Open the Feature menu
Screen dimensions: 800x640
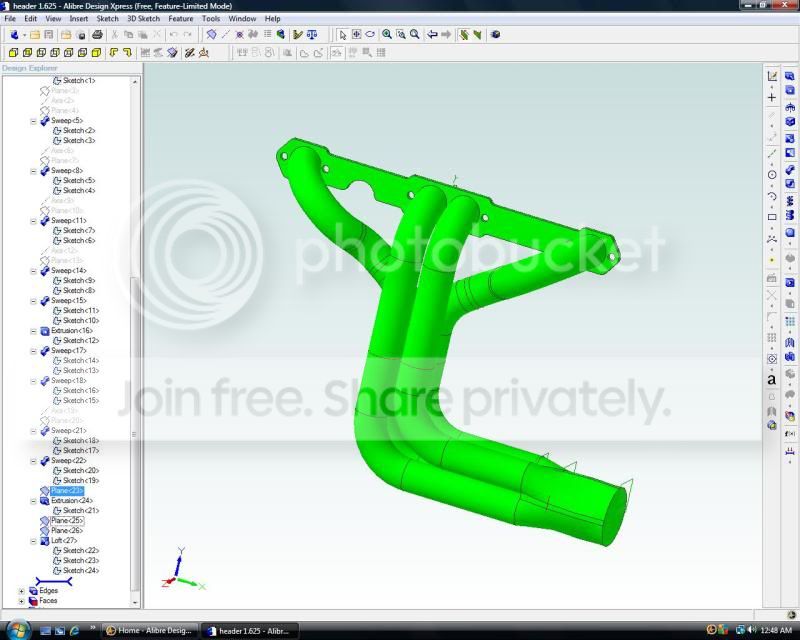181,18
